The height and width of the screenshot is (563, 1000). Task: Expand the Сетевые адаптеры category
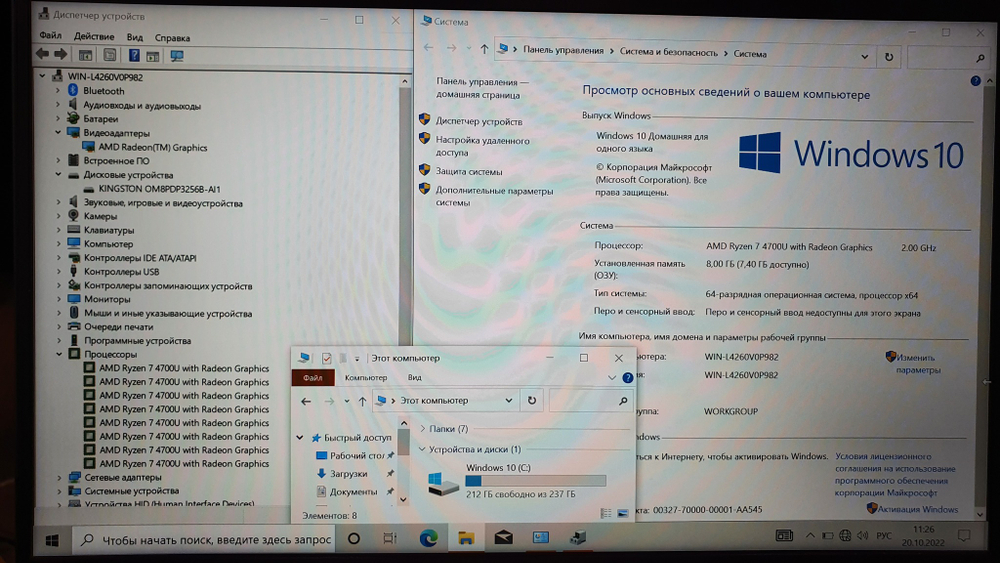[x=59, y=477]
